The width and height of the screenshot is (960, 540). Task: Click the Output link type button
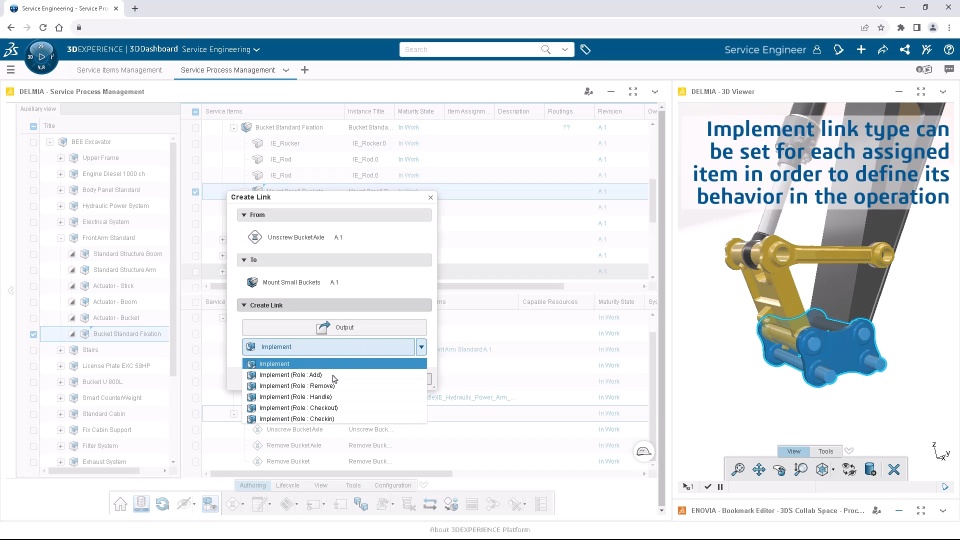coord(334,328)
